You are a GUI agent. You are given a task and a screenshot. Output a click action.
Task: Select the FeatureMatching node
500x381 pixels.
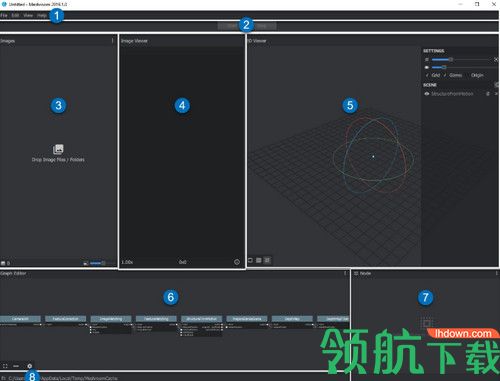156,319
